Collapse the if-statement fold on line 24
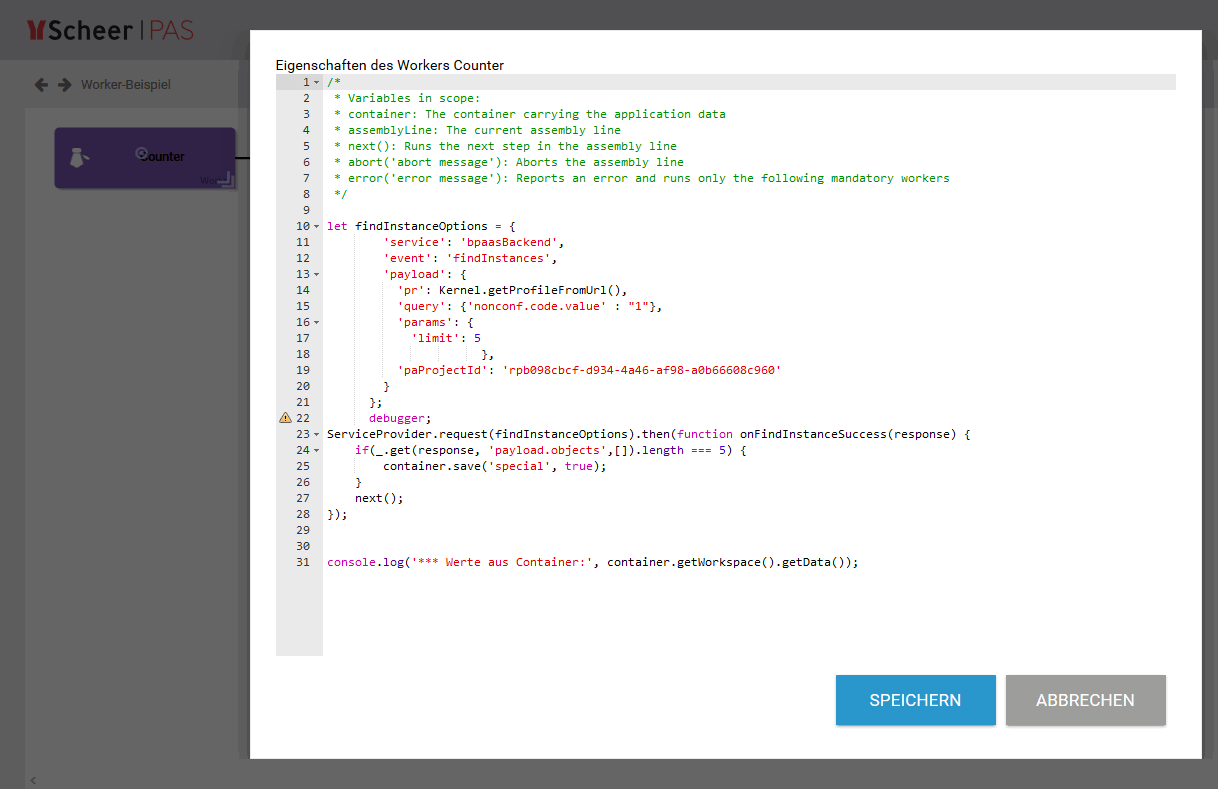The width and height of the screenshot is (1218, 789). [316, 450]
